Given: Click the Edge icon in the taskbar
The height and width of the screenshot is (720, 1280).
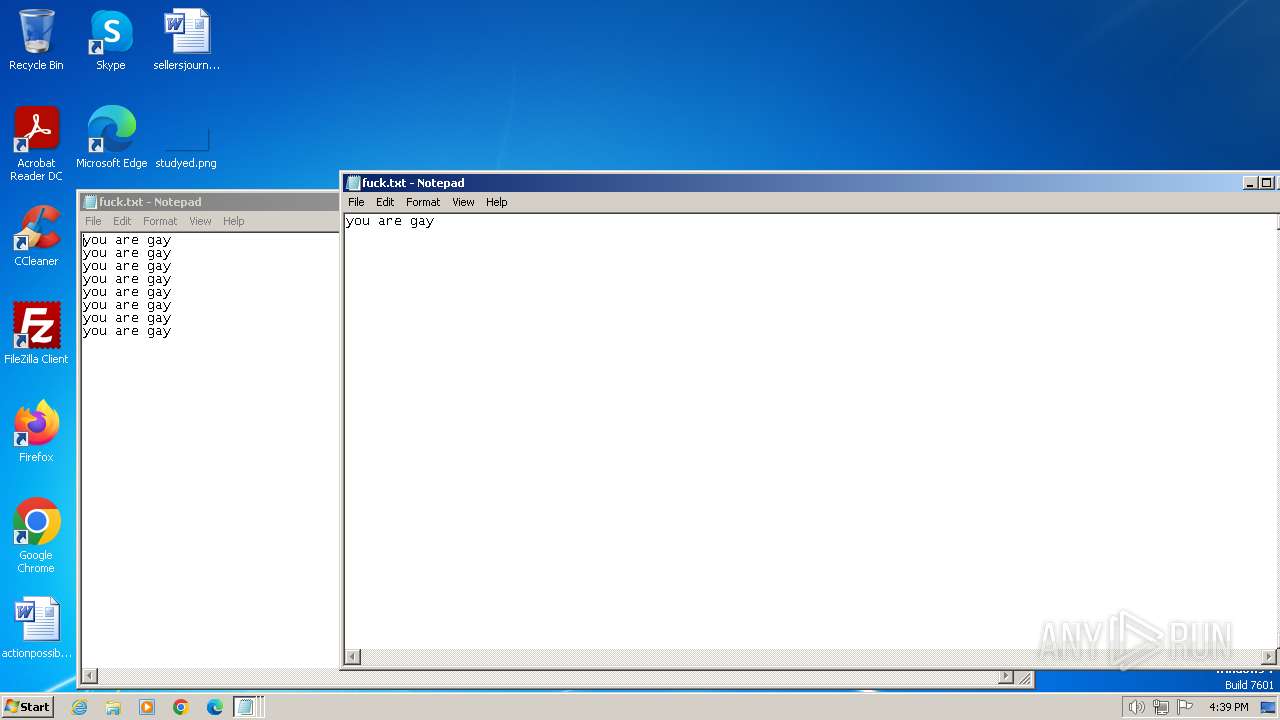Looking at the screenshot, I should (215, 707).
